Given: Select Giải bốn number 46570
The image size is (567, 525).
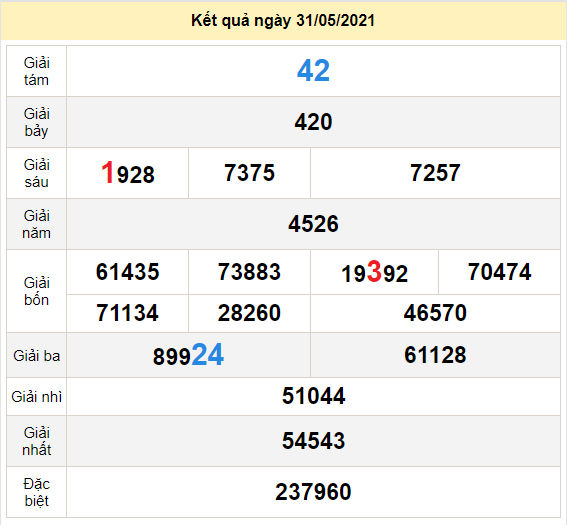Looking at the screenshot, I should 435,313.
